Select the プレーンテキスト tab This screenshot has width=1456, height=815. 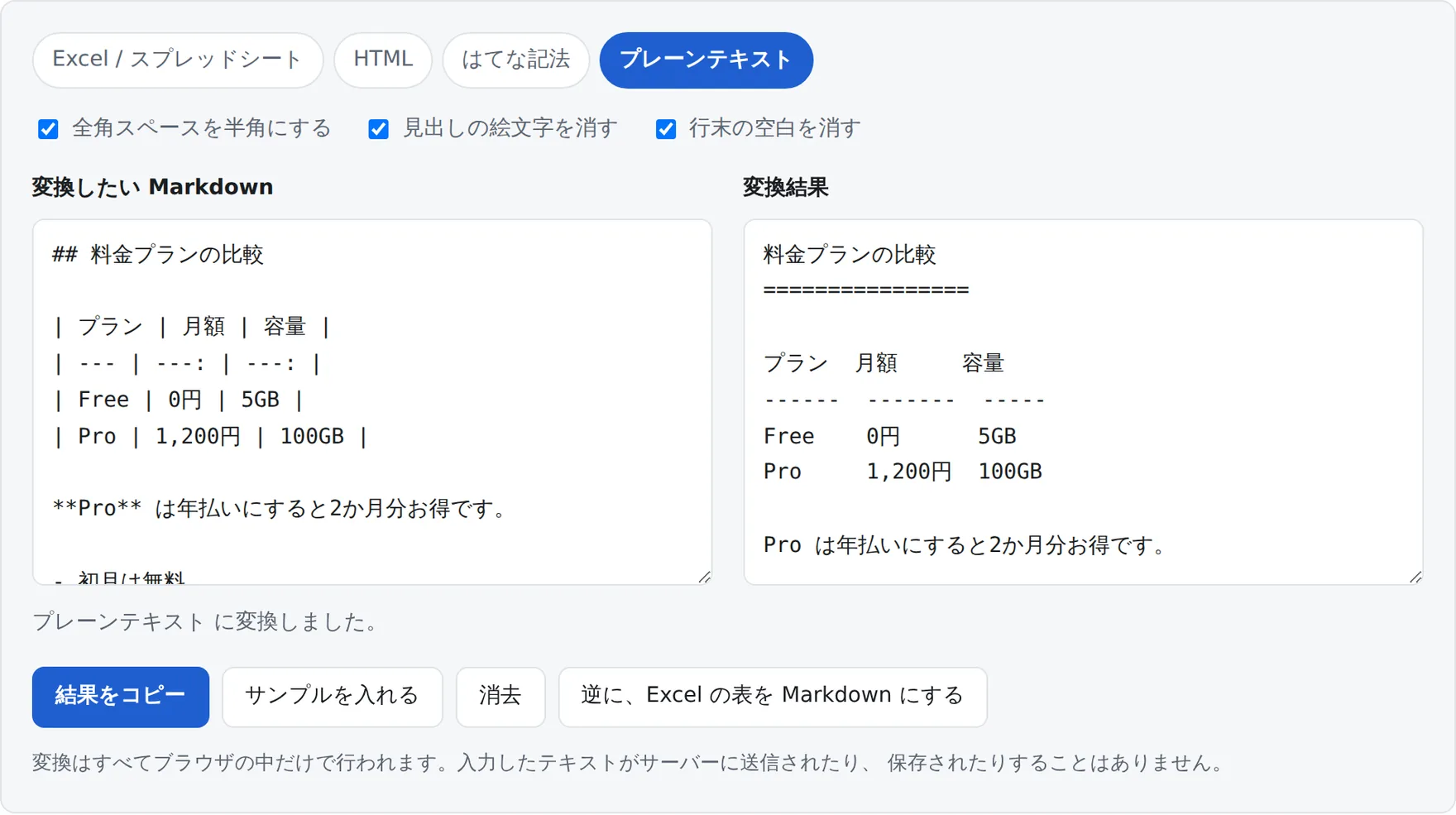click(x=706, y=60)
